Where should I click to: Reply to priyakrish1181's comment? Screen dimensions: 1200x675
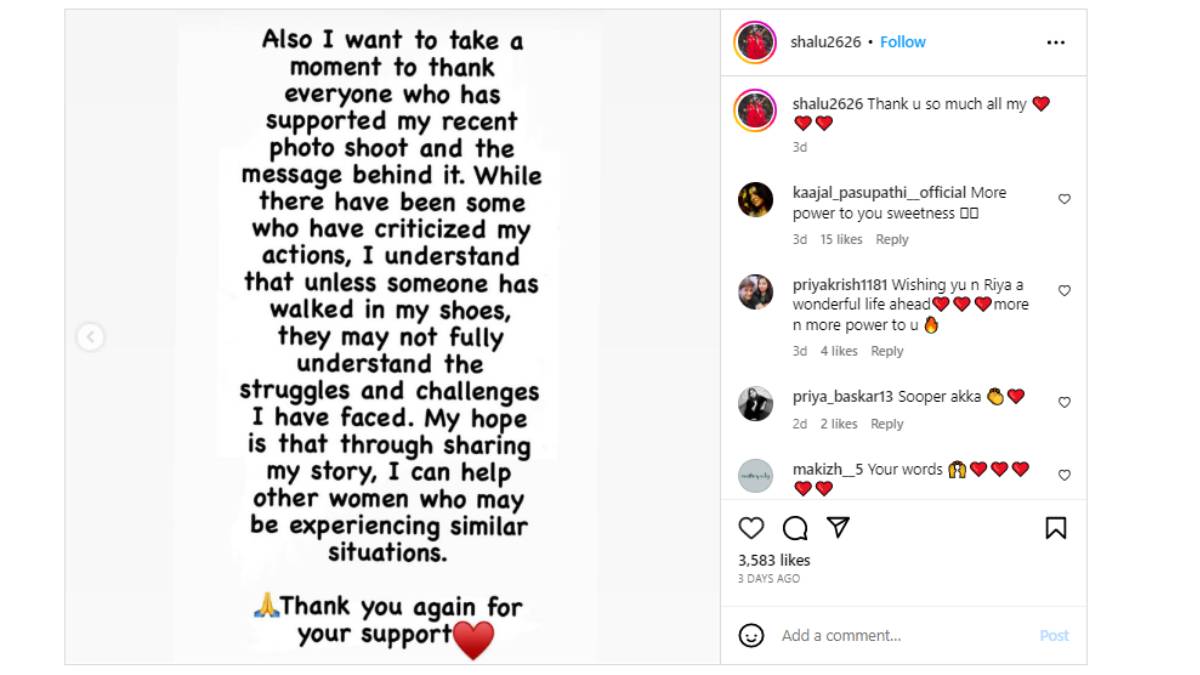(887, 351)
